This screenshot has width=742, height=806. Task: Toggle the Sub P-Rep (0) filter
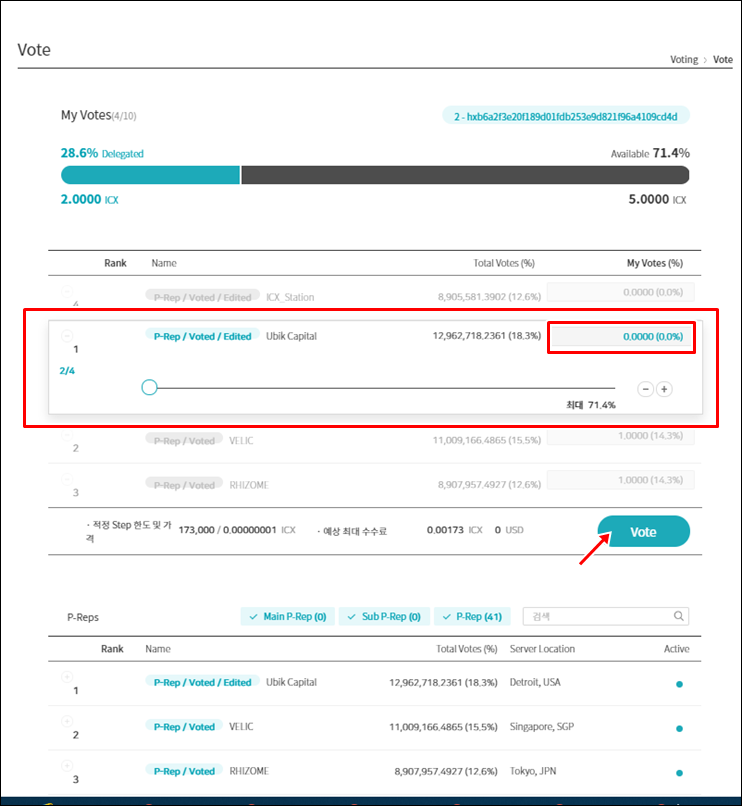point(384,616)
